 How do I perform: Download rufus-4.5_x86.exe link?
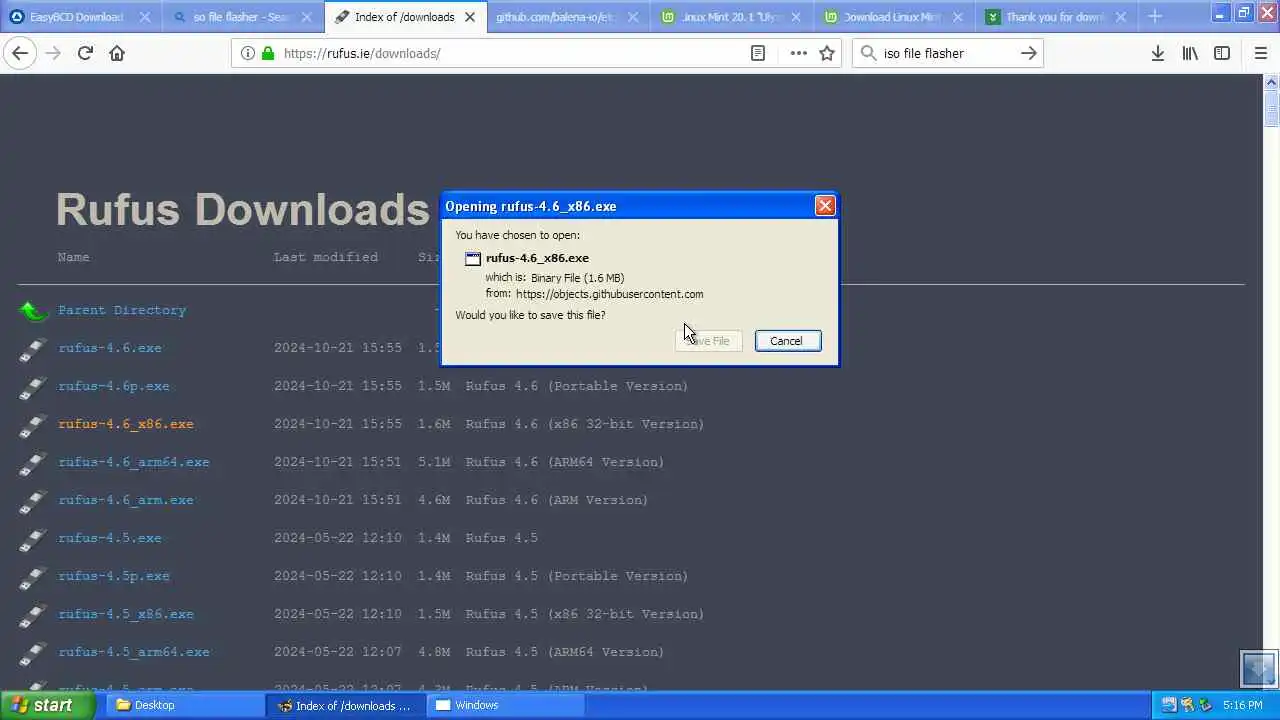(x=126, y=614)
